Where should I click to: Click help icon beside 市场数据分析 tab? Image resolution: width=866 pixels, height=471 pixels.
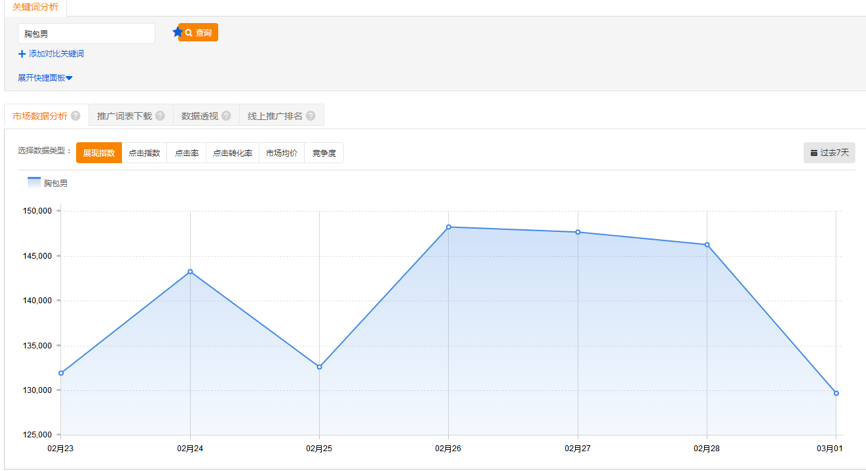tap(76, 116)
